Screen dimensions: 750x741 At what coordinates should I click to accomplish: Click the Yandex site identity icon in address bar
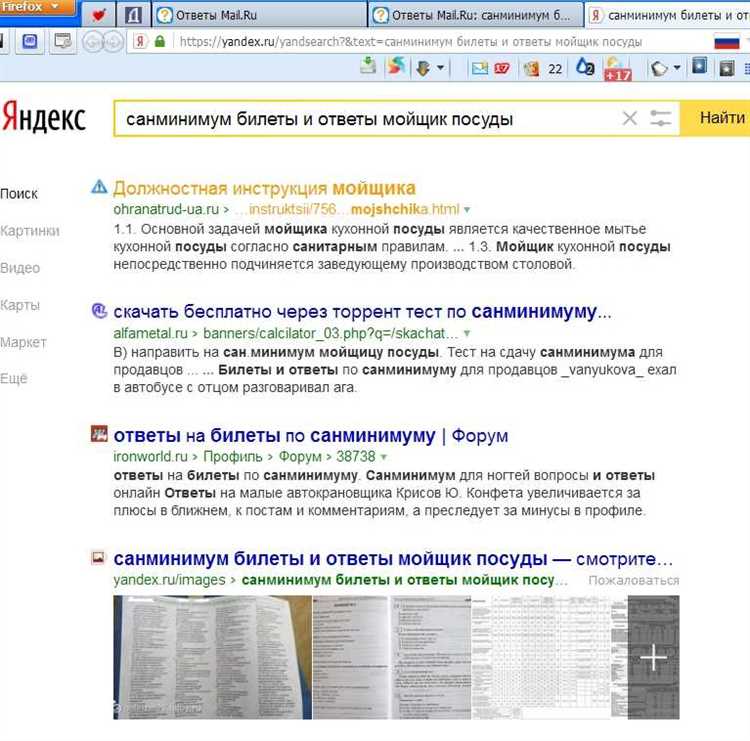tap(140, 42)
